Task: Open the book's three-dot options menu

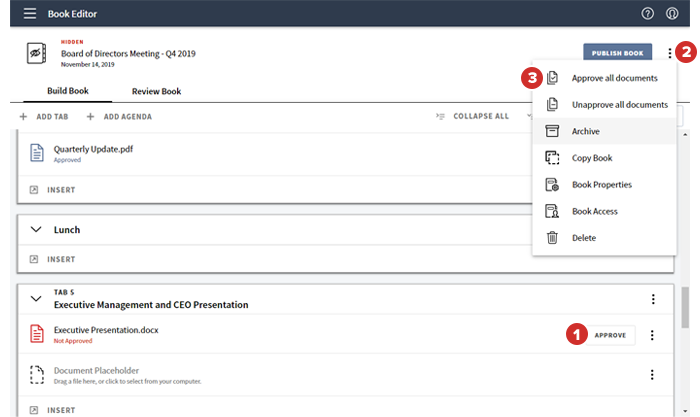Action: (x=669, y=52)
